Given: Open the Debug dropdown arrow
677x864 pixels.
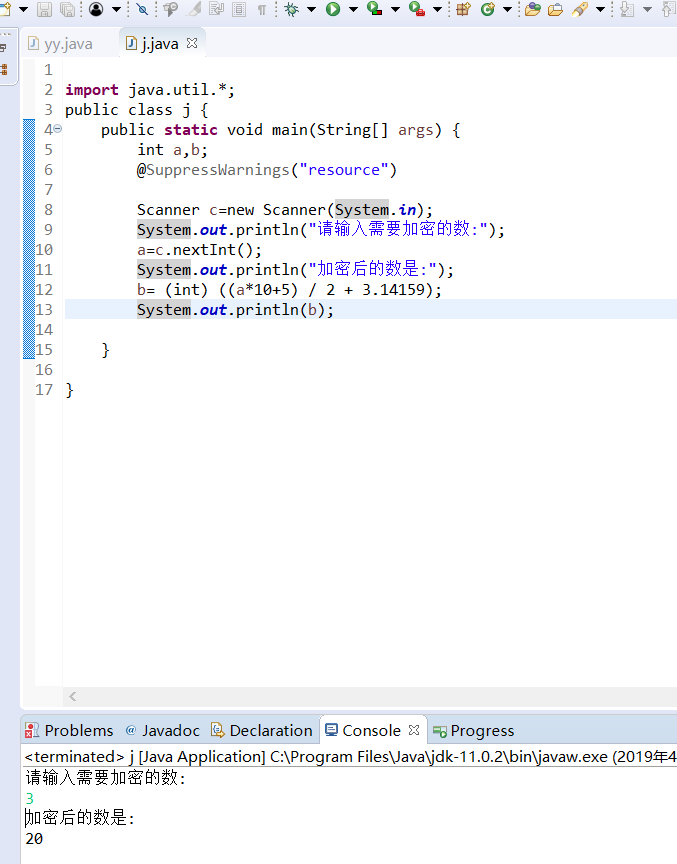Looking at the screenshot, I should click(311, 9).
